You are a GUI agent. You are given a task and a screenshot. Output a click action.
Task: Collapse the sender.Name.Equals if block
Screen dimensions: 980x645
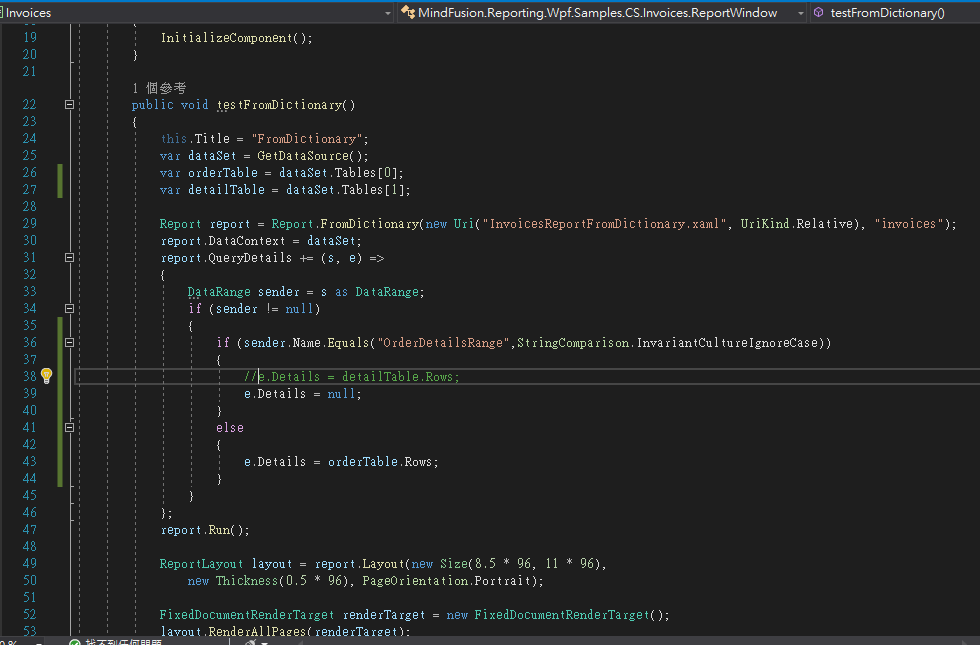coord(69,343)
